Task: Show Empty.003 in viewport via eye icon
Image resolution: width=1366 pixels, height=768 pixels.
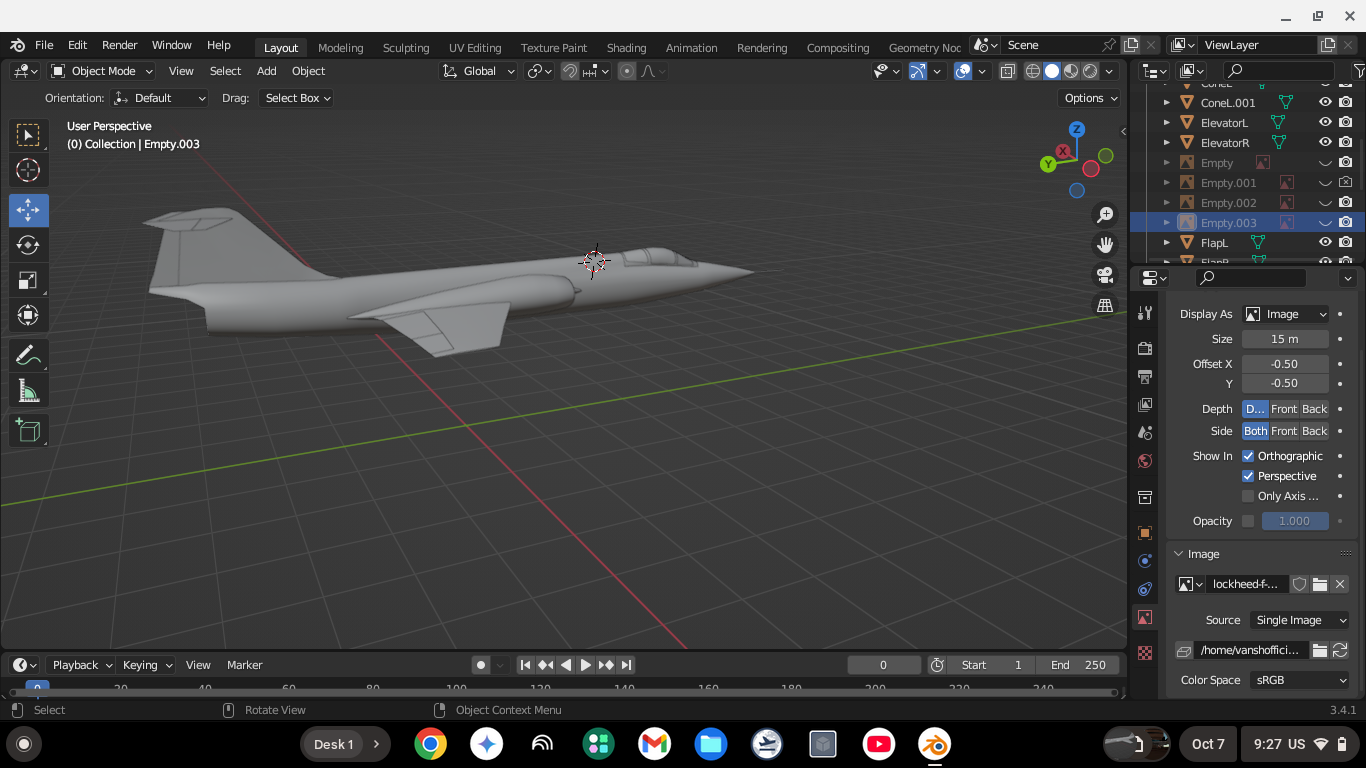Action: pyautogui.click(x=1325, y=222)
